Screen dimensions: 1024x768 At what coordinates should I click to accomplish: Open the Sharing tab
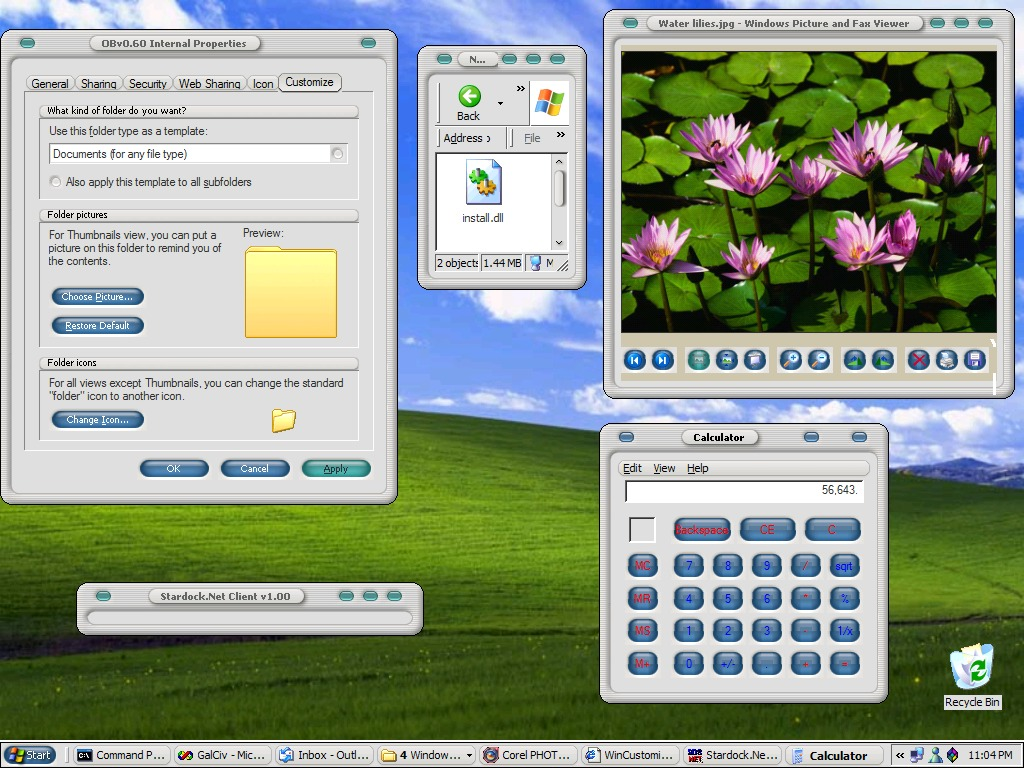coord(99,84)
